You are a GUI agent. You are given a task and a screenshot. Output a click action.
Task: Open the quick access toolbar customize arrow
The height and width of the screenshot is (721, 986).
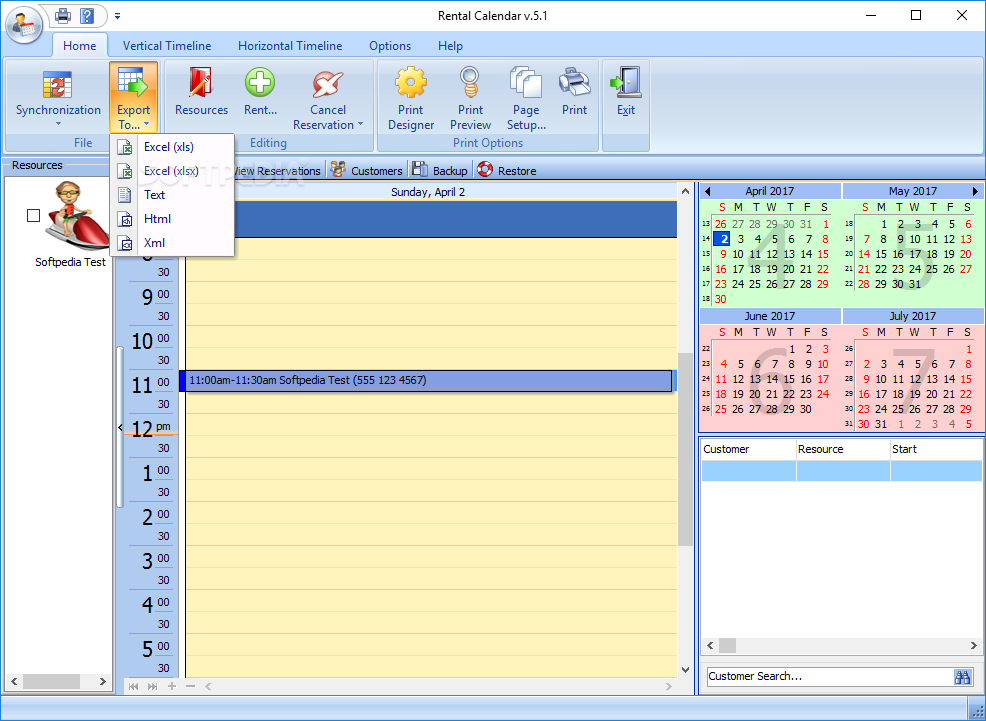click(x=118, y=16)
